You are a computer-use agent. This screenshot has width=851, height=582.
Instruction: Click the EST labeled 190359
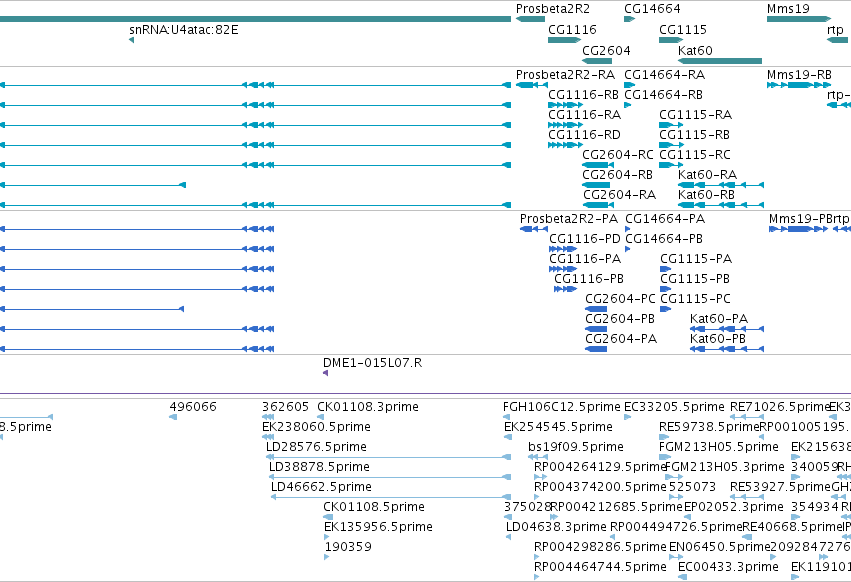348,548
